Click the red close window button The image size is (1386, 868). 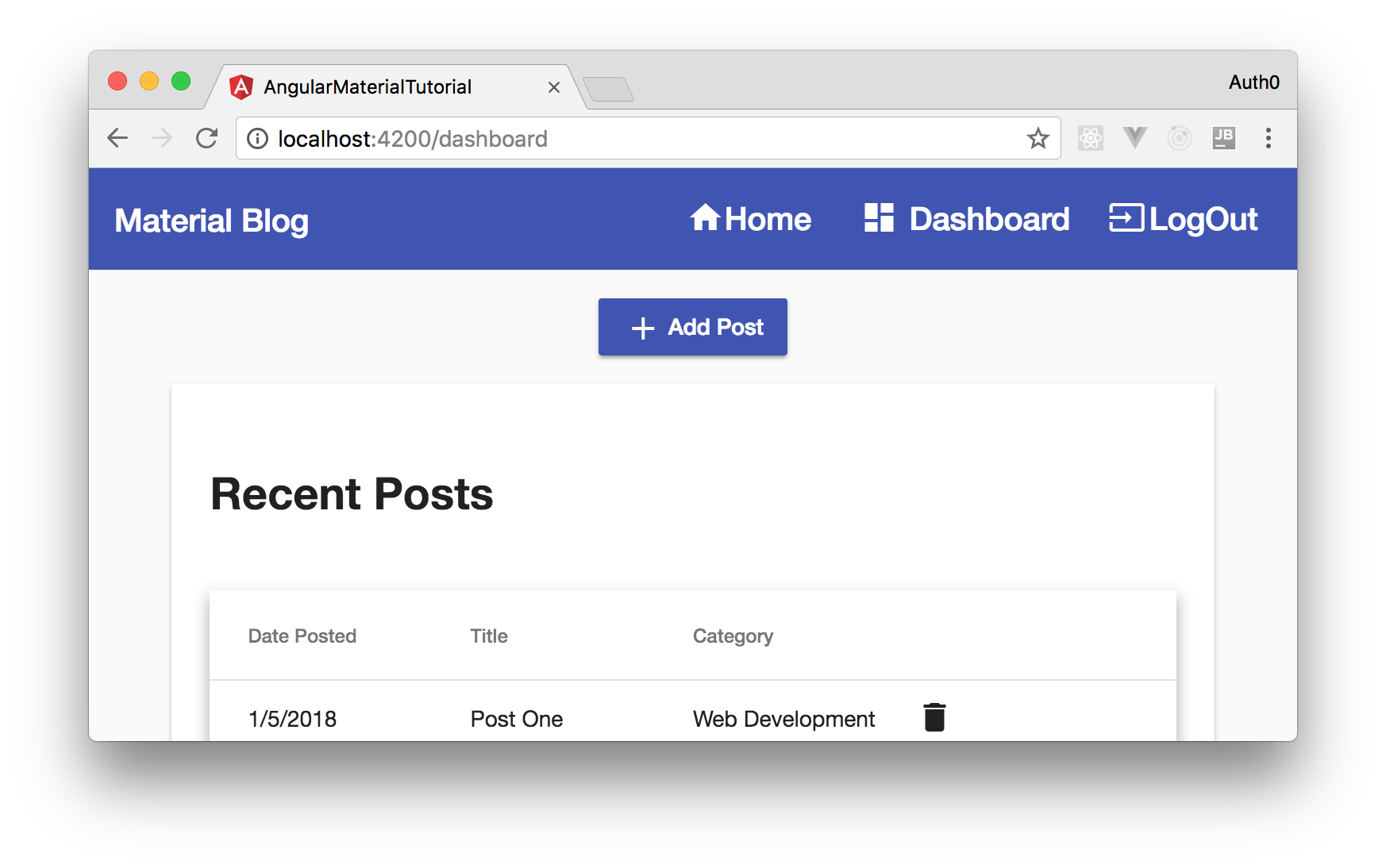tap(117, 81)
